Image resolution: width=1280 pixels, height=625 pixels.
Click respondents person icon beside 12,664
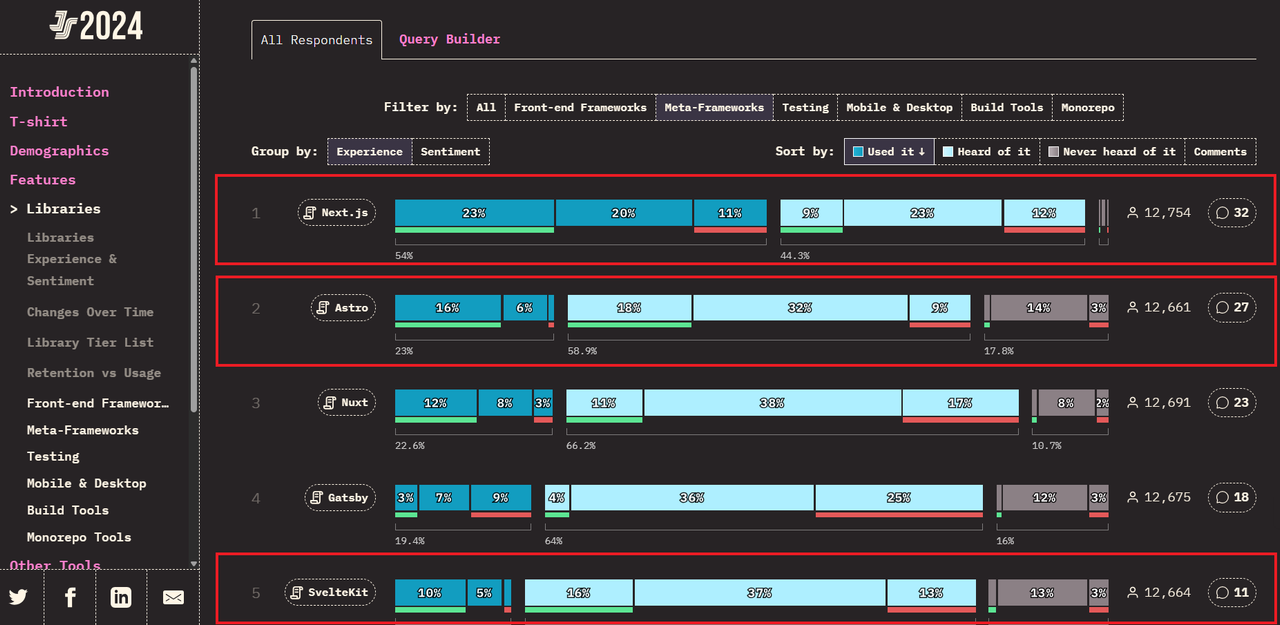1133,593
